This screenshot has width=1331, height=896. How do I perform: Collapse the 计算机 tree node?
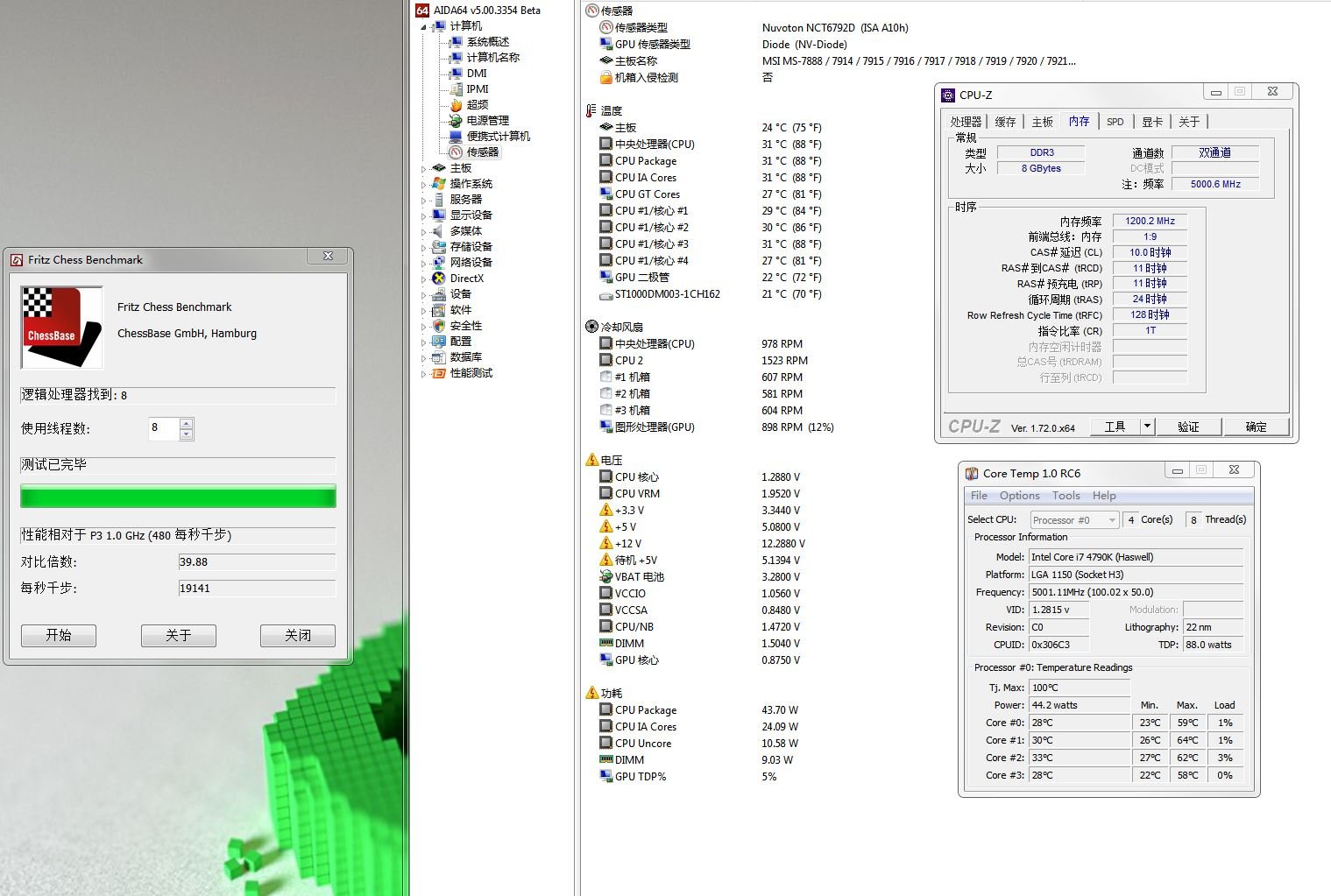423,27
